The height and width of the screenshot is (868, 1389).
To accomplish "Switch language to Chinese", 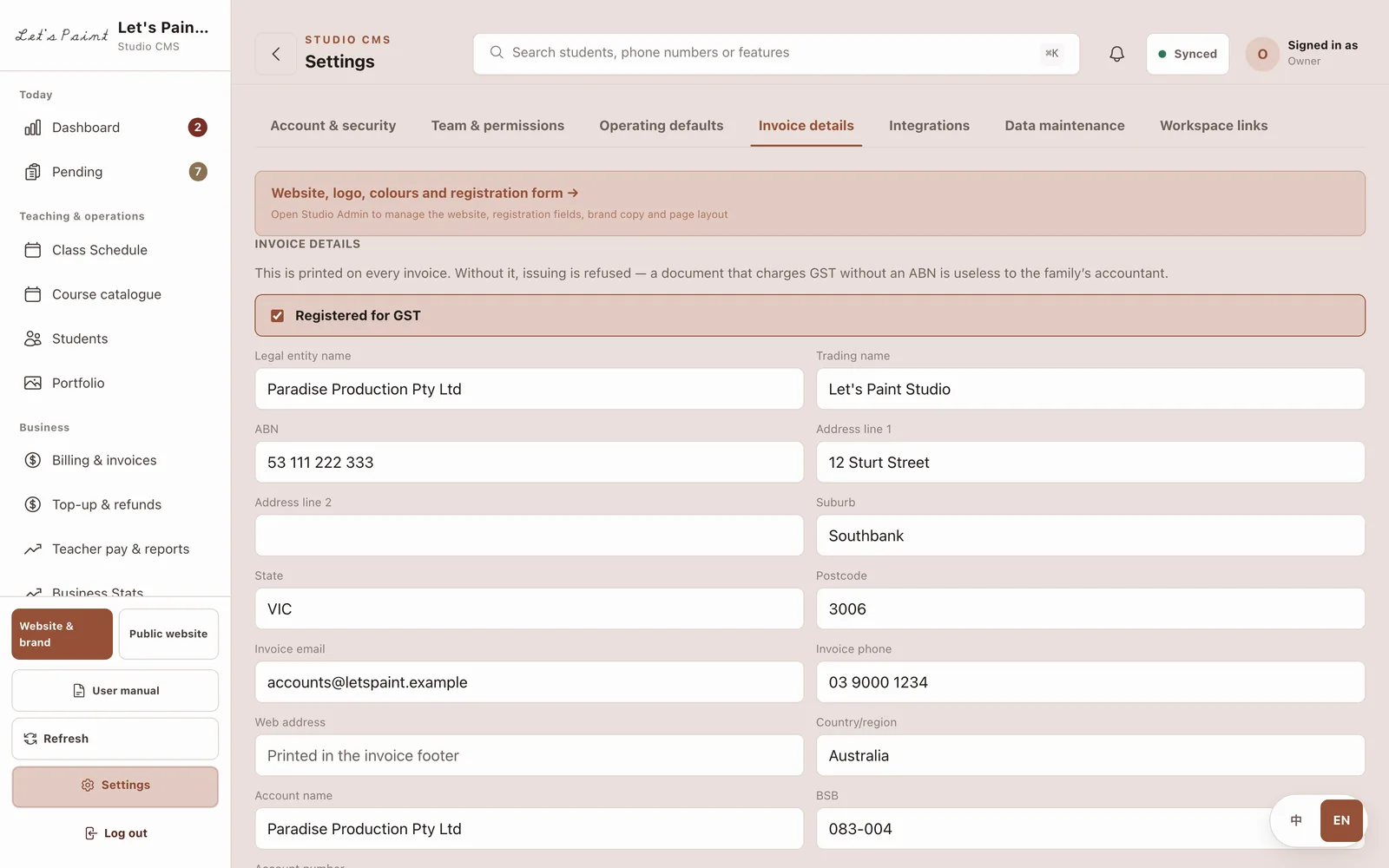I will coord(1296,820).
